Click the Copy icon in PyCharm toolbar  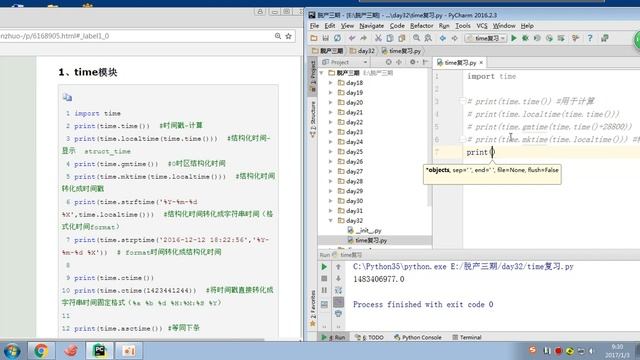coord(390,38)
